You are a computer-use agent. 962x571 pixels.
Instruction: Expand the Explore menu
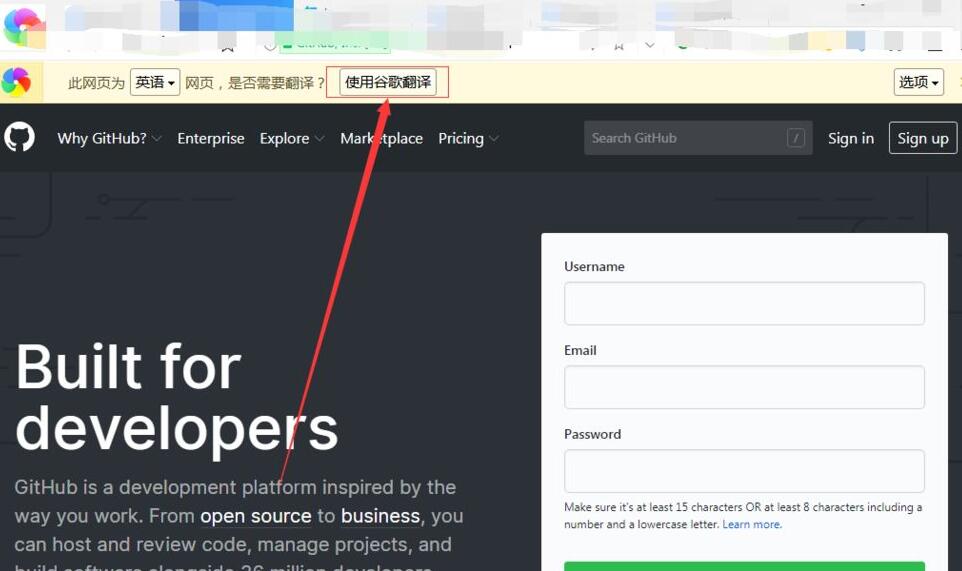[x=291, y=139]
